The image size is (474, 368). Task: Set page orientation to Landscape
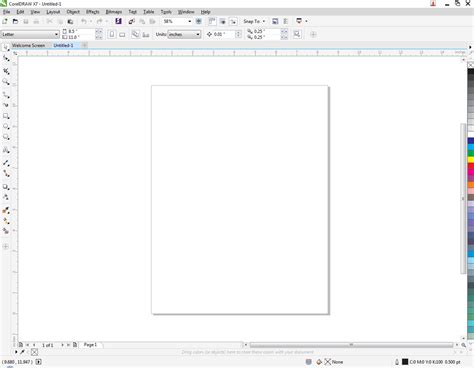click(x=122, y=34)
